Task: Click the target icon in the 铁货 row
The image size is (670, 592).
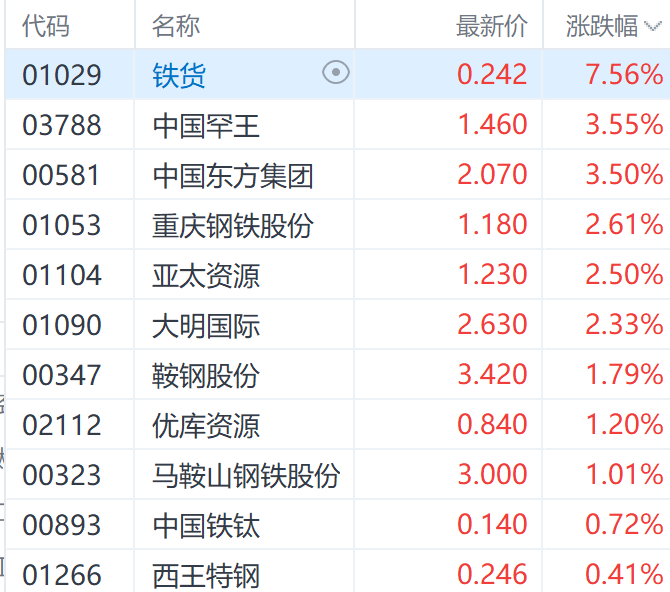Action: (x=336, y=72)
